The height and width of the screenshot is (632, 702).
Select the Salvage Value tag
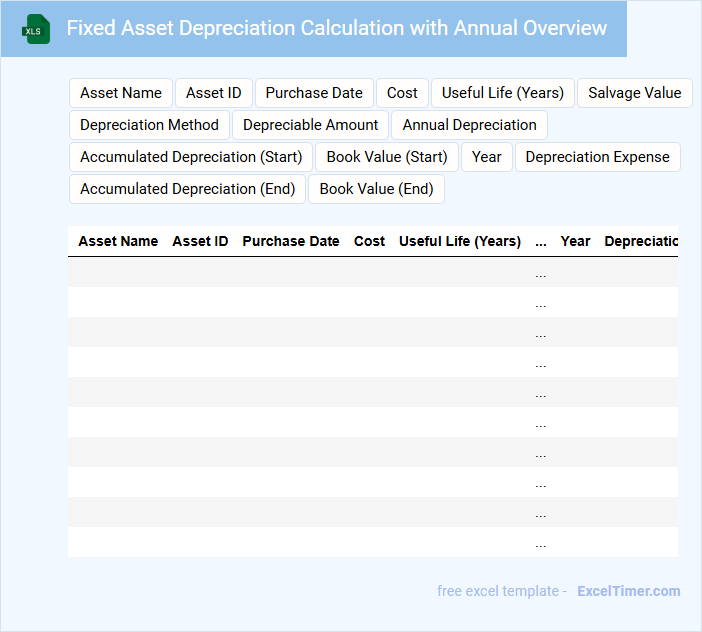634,93
